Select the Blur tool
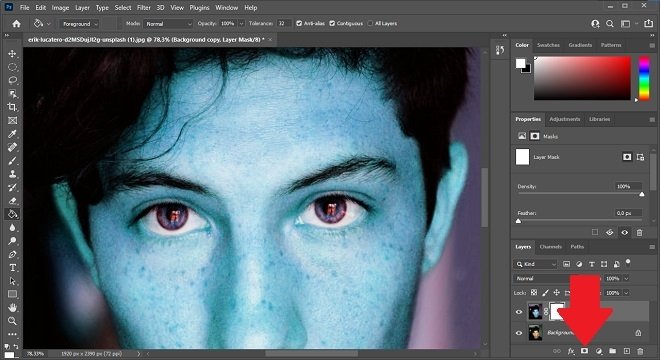Screen dimensions: 660x360 point(12,227)
